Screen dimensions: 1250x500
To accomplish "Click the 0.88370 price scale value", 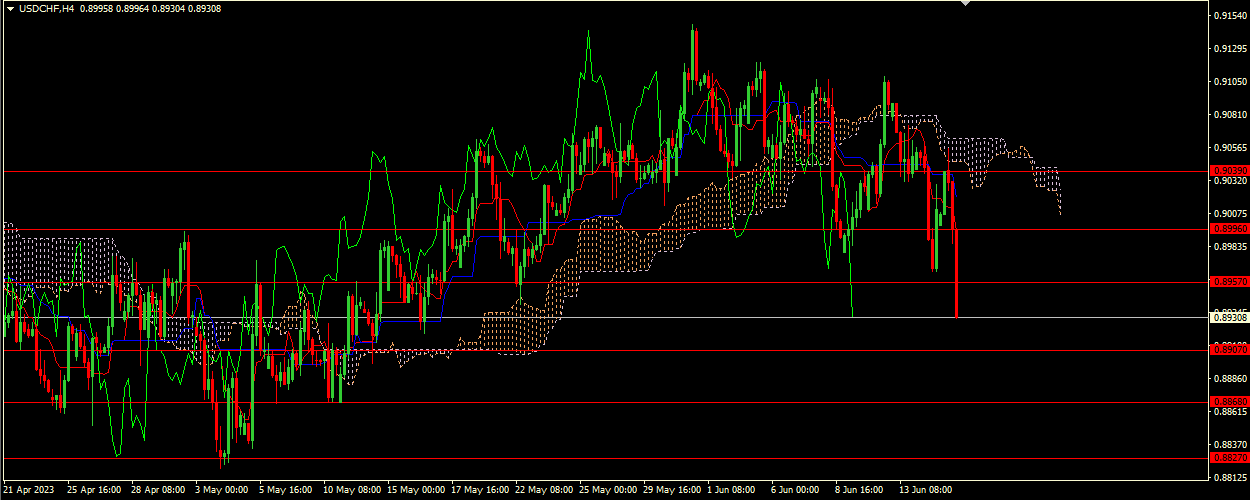I will [1229, 444].
